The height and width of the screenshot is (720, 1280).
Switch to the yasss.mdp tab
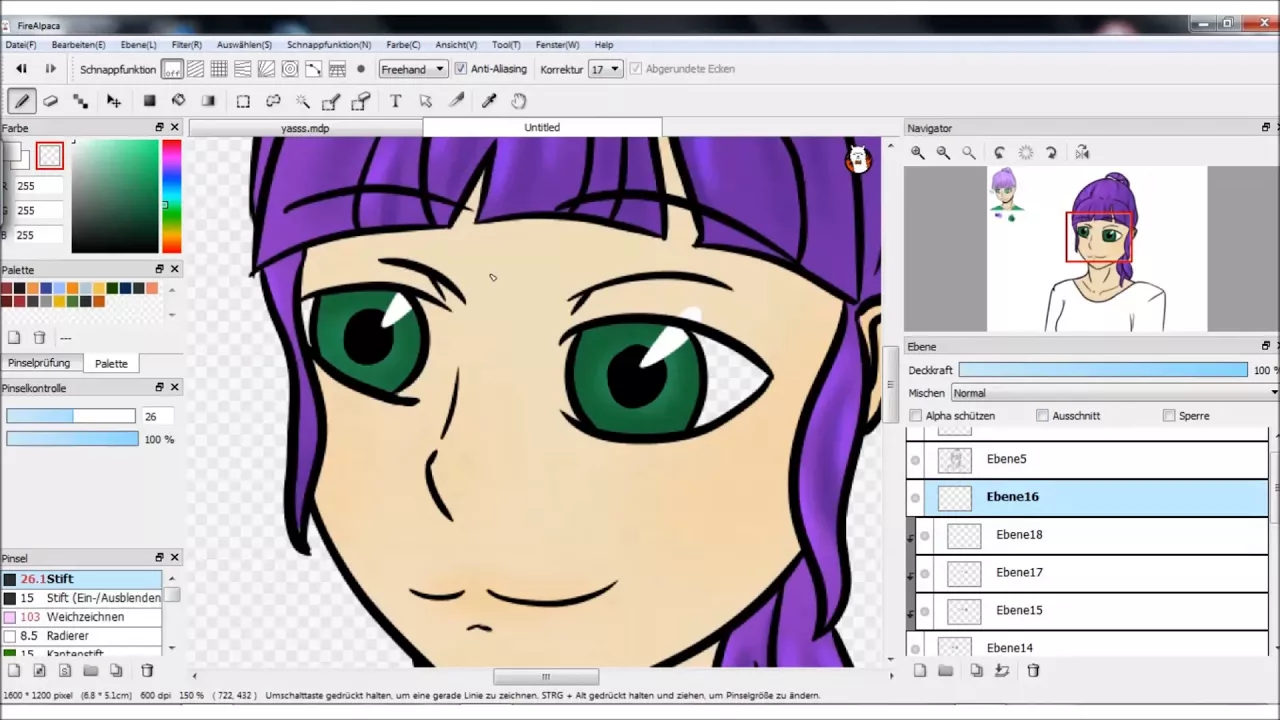(305, 128)
